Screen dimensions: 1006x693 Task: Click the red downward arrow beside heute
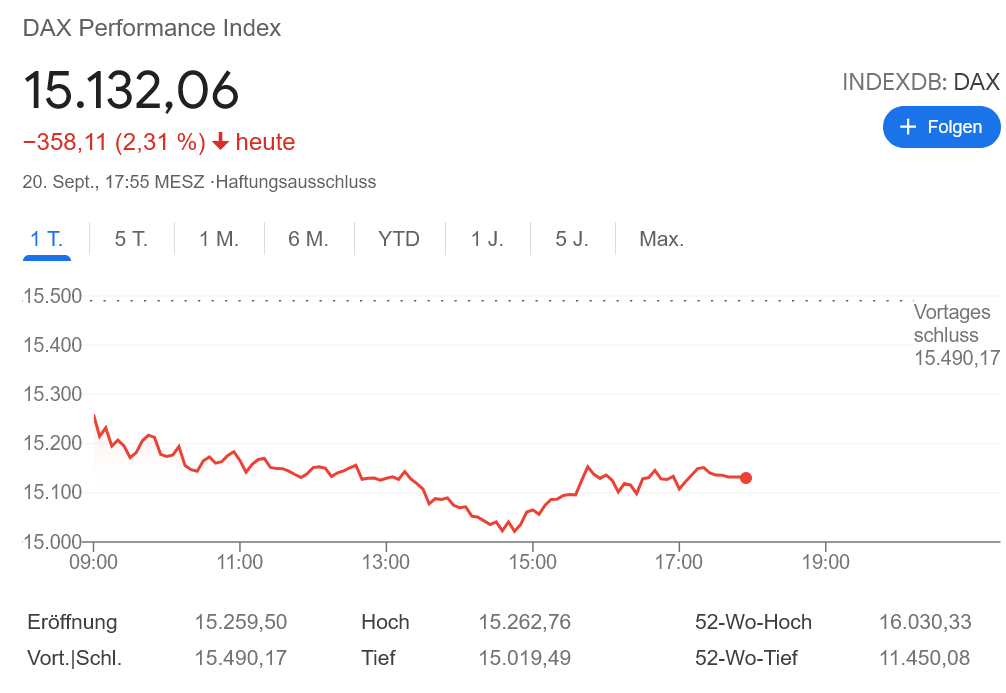coord(219,142)
